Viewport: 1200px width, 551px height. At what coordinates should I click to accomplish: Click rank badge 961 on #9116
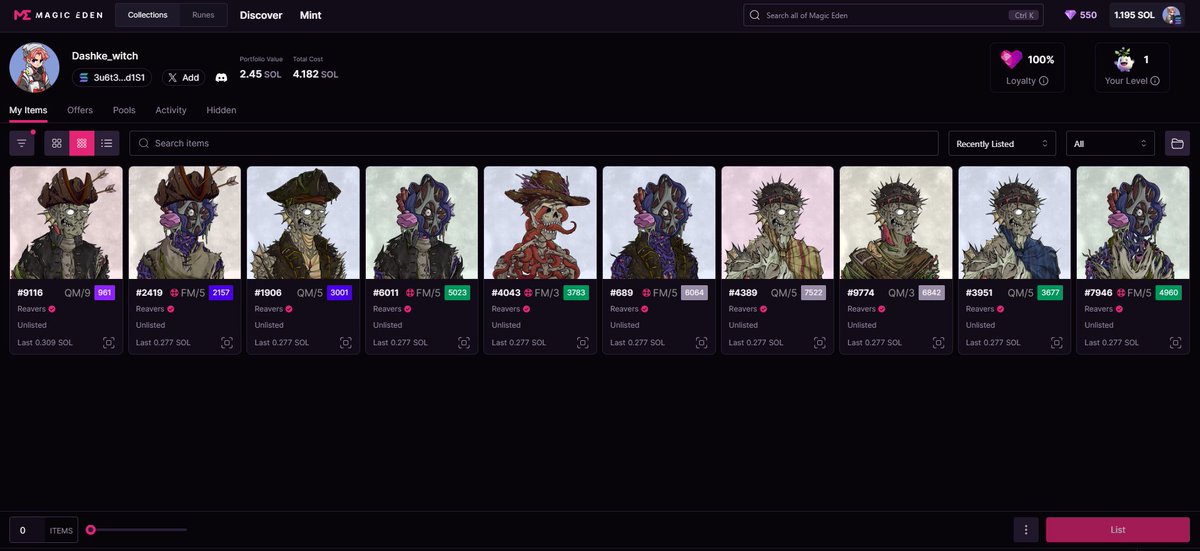click(x=105, y=293)
